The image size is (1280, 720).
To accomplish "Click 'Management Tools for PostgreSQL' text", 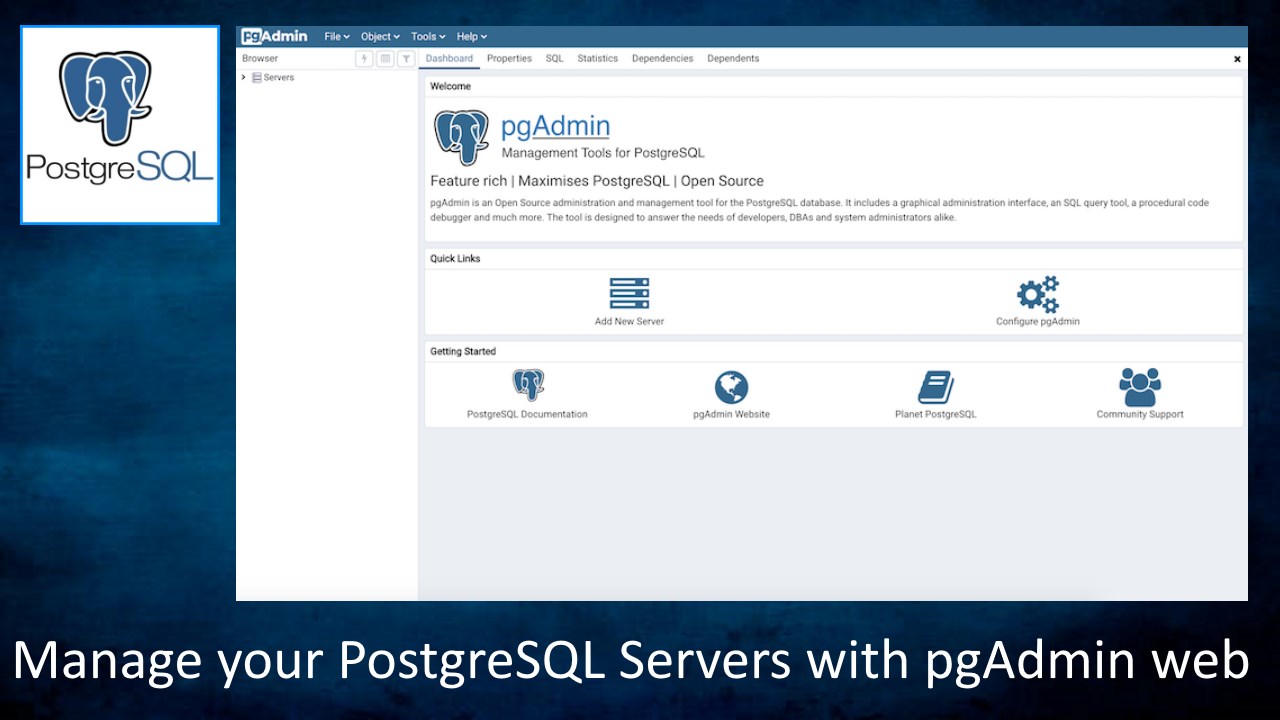I will [603, 153].
